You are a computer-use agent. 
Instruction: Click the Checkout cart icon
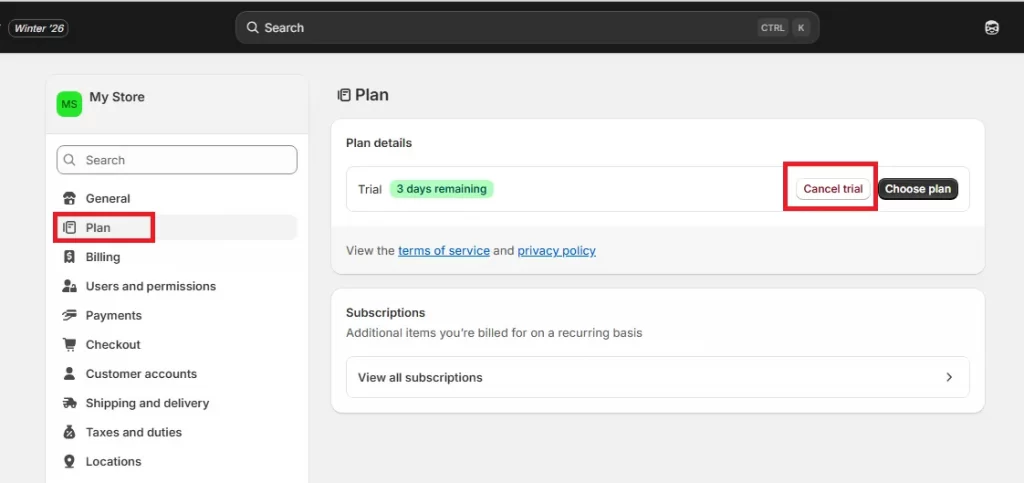click(69, 344)
